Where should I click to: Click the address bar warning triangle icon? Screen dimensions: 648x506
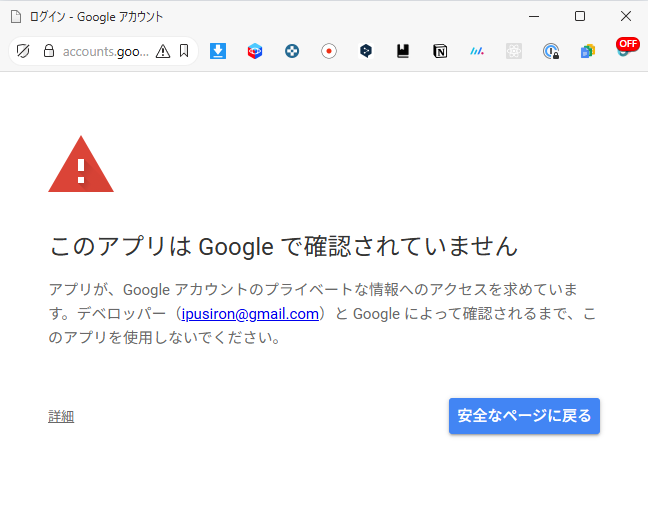pyautogui.click(x=163, y=51)
